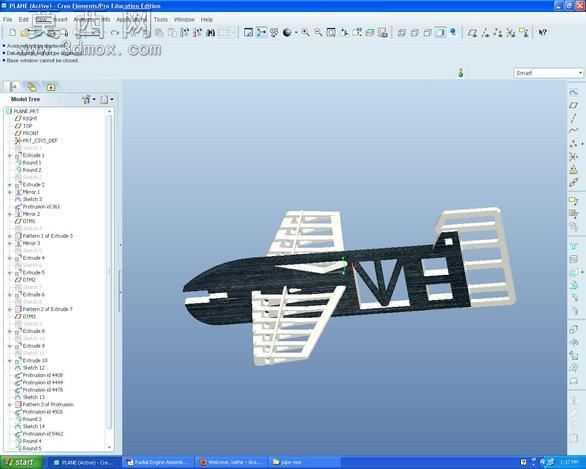Click the regeneration status traffic light icon
586x469 pixels.
[x=460, y=73]
